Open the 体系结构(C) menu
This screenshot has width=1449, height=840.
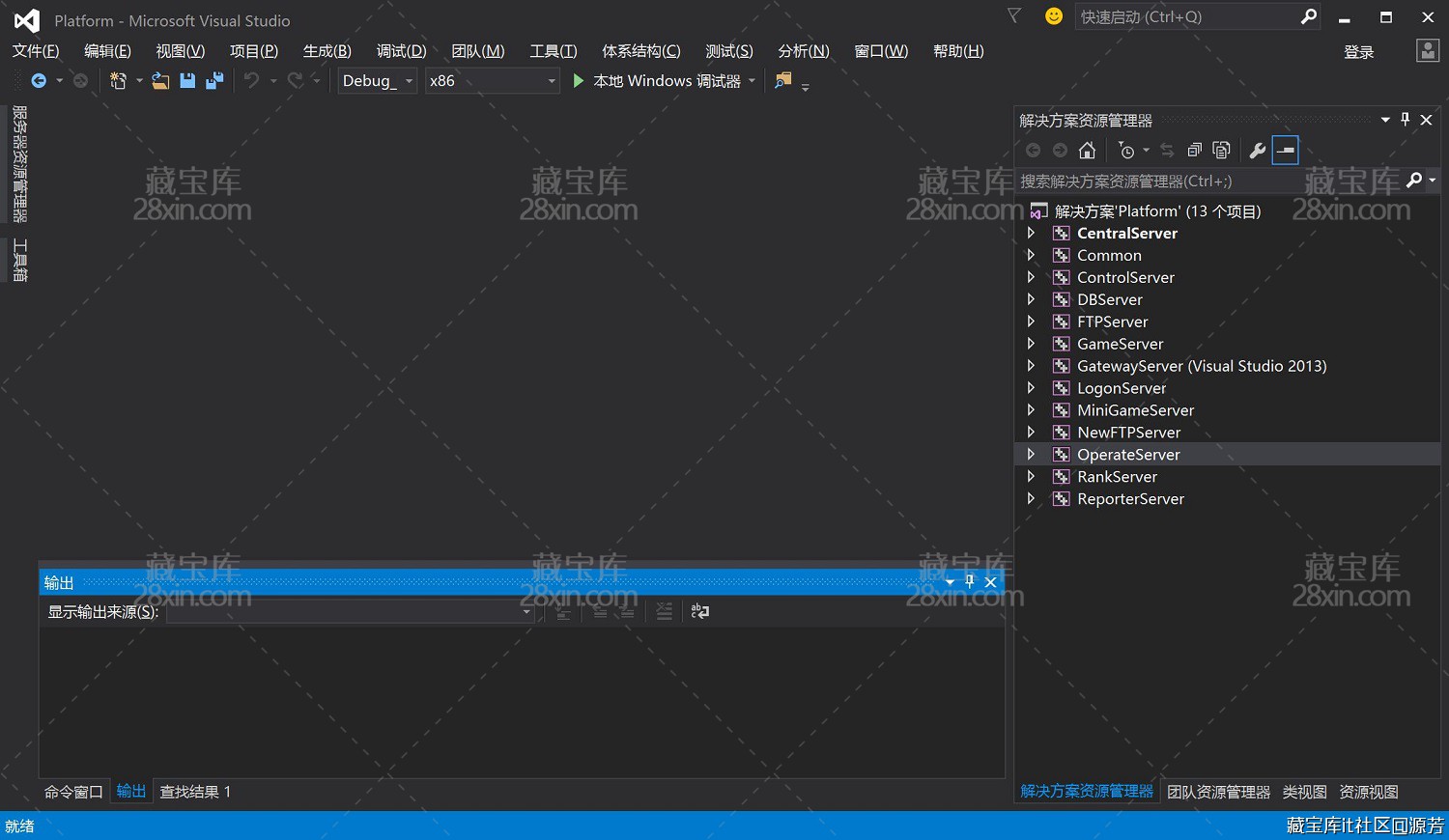(640, 51)
